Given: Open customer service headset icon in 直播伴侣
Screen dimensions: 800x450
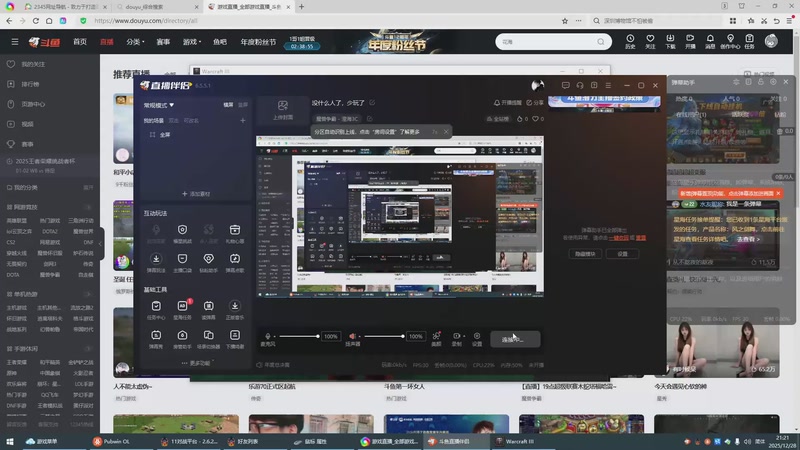Looking at the screenshot, I should [580, 85].
